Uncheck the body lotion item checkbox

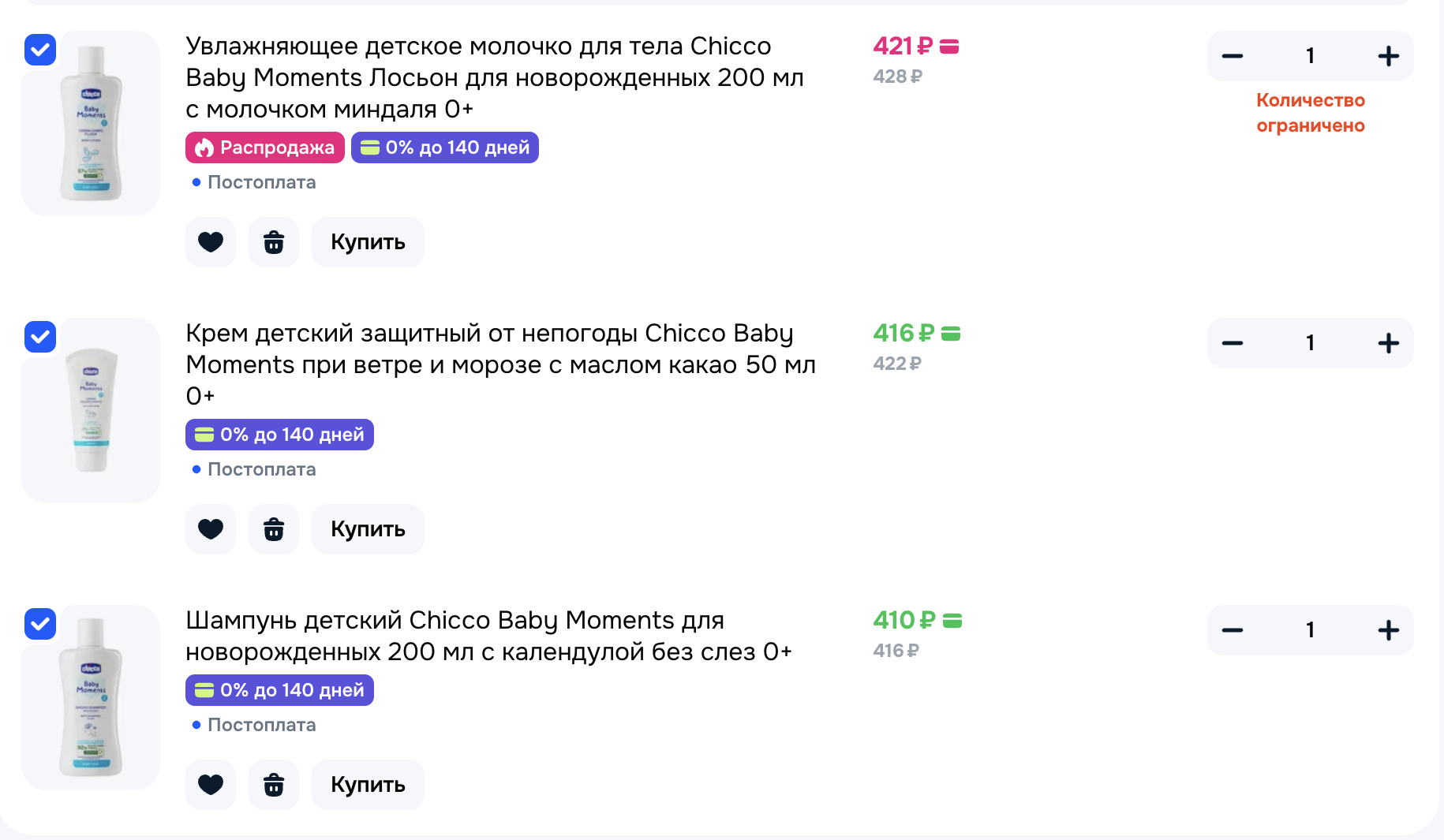coord(40,50)
